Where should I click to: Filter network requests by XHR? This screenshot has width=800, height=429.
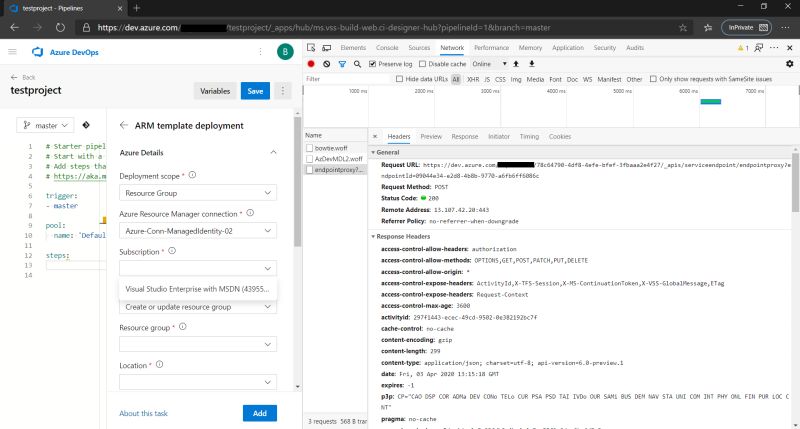(473, 79)
